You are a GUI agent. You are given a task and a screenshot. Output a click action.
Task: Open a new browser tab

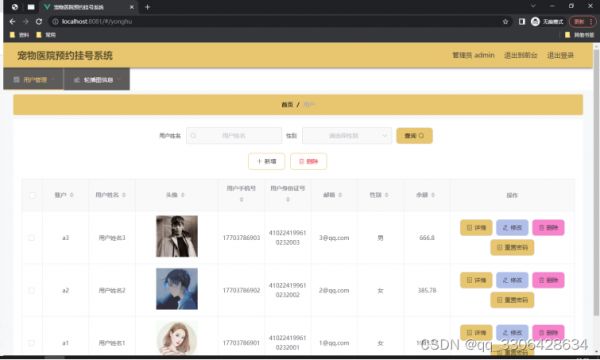coord(147,7)
